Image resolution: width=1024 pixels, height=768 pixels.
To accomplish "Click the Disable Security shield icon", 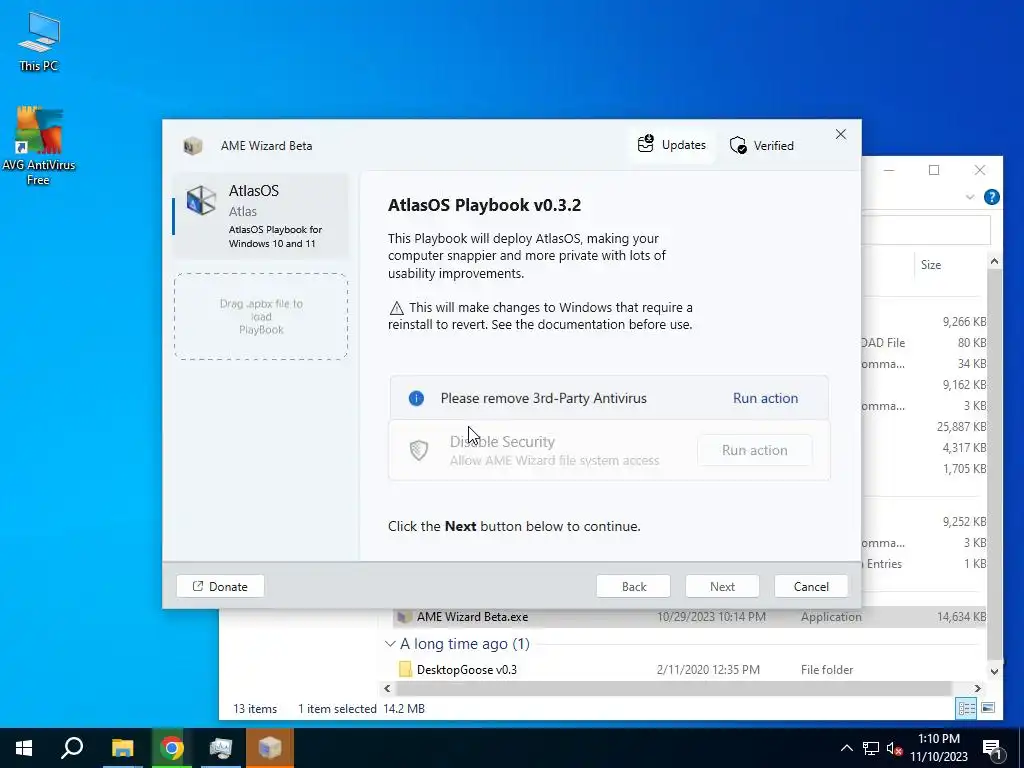I will point(419,450).
